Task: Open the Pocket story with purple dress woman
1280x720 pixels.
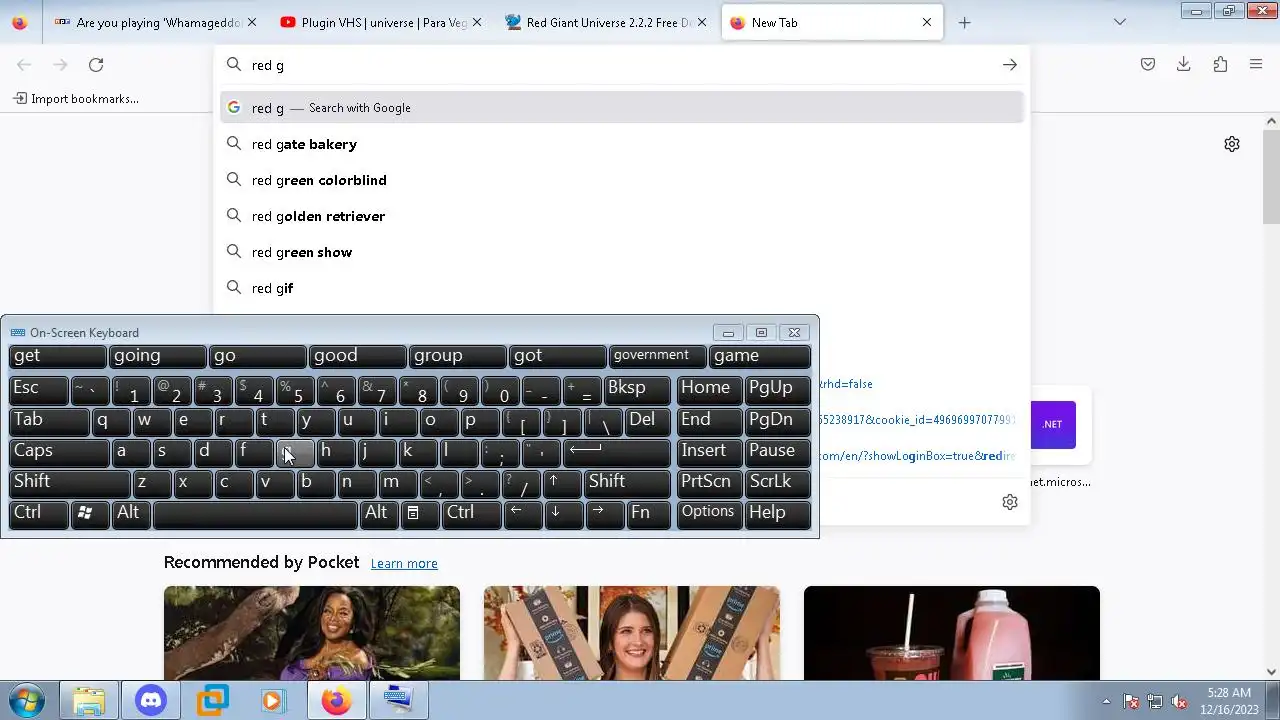Action: pos(312,633)
